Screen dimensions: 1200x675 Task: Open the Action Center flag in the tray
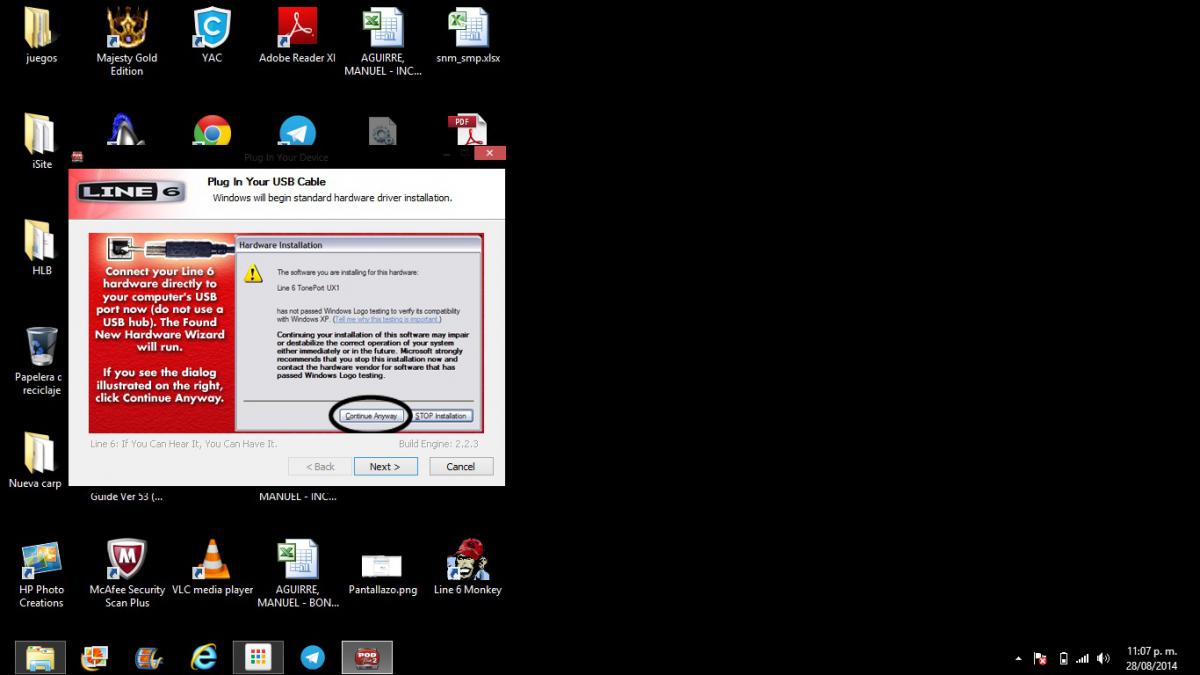[1040, 658]
